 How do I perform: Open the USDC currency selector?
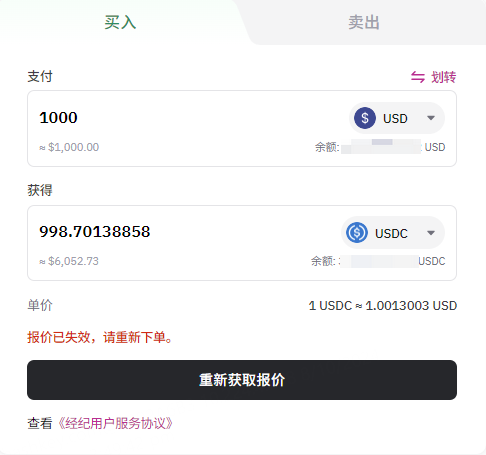pyautogui.click(x=393, y=233)
